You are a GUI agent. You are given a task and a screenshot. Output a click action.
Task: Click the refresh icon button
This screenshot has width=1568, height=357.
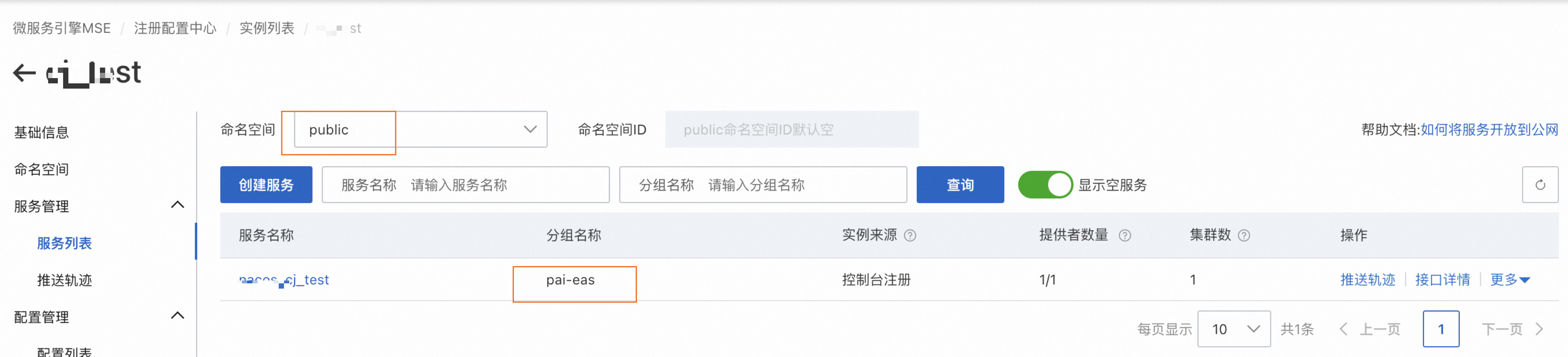point(1540,185)
